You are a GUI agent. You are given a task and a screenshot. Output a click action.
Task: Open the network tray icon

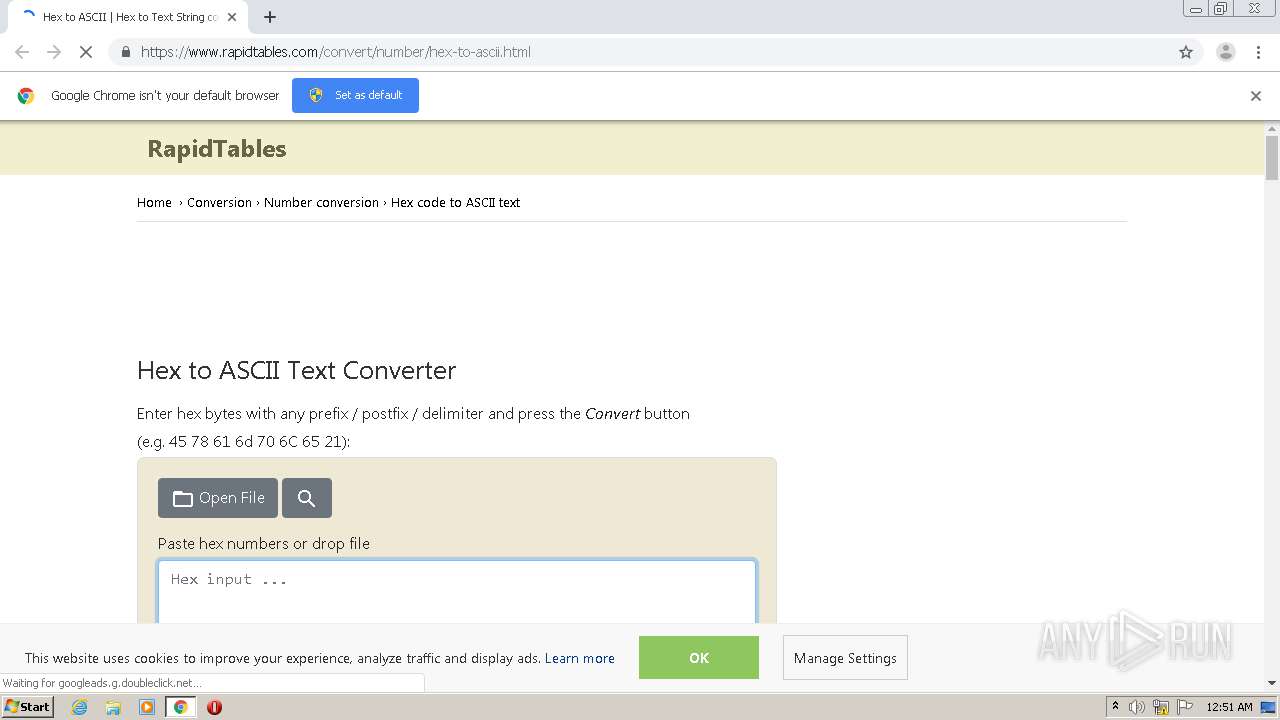(x=1161, y=707)
